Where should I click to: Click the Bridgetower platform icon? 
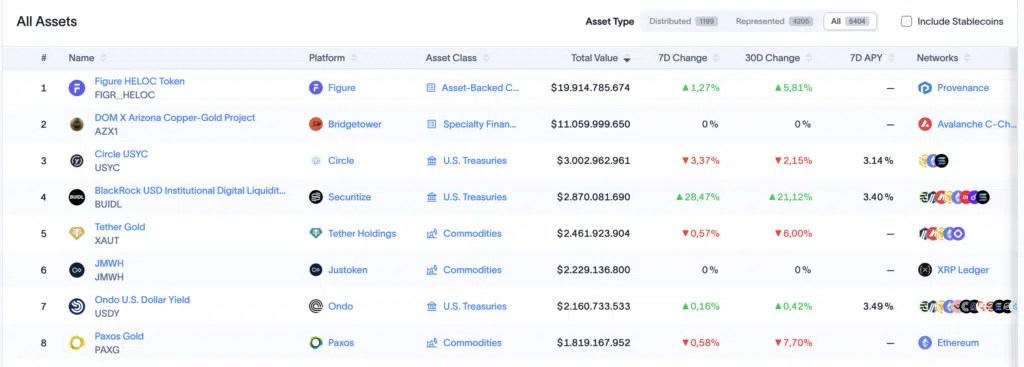click(x=316, y=124)
